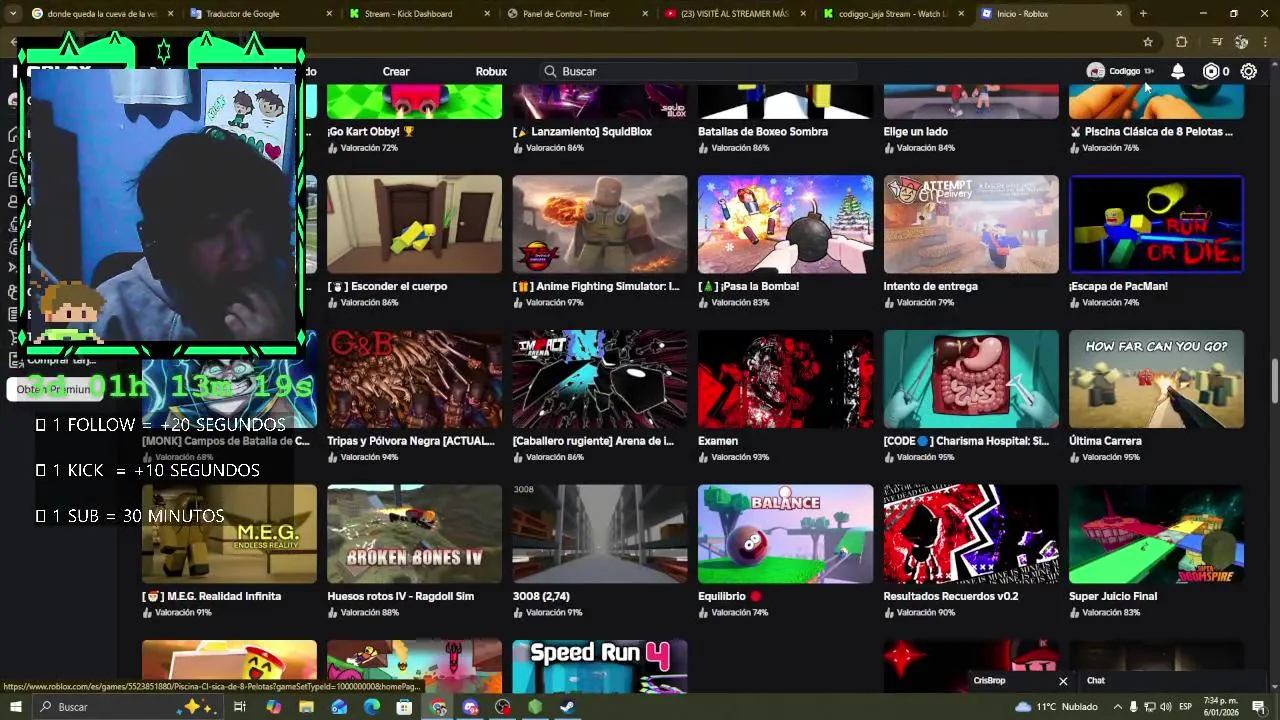Open the Charisma Hospital game thumbnail
Screen dimensions: 1280x720
(971, 379)
